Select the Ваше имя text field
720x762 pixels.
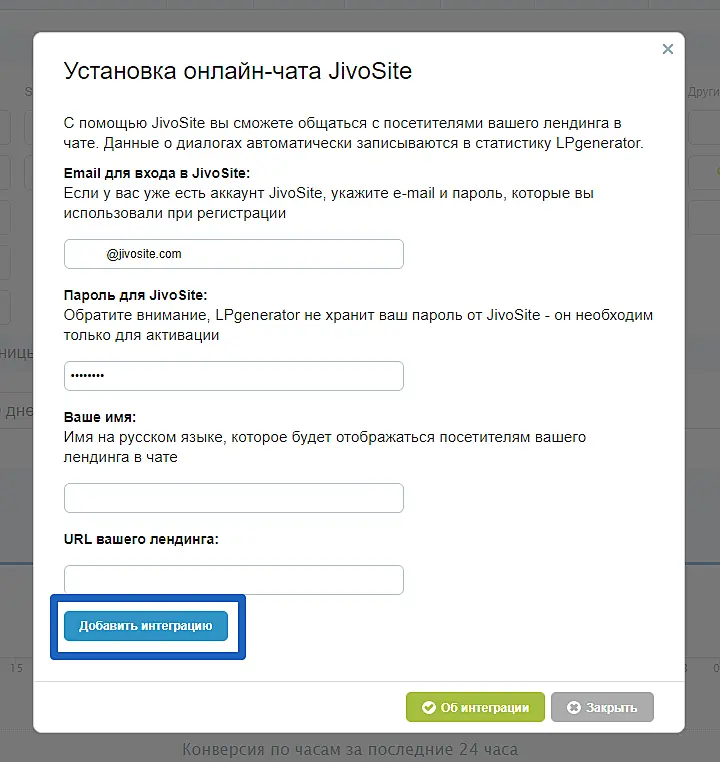click(x=234, y=498)
